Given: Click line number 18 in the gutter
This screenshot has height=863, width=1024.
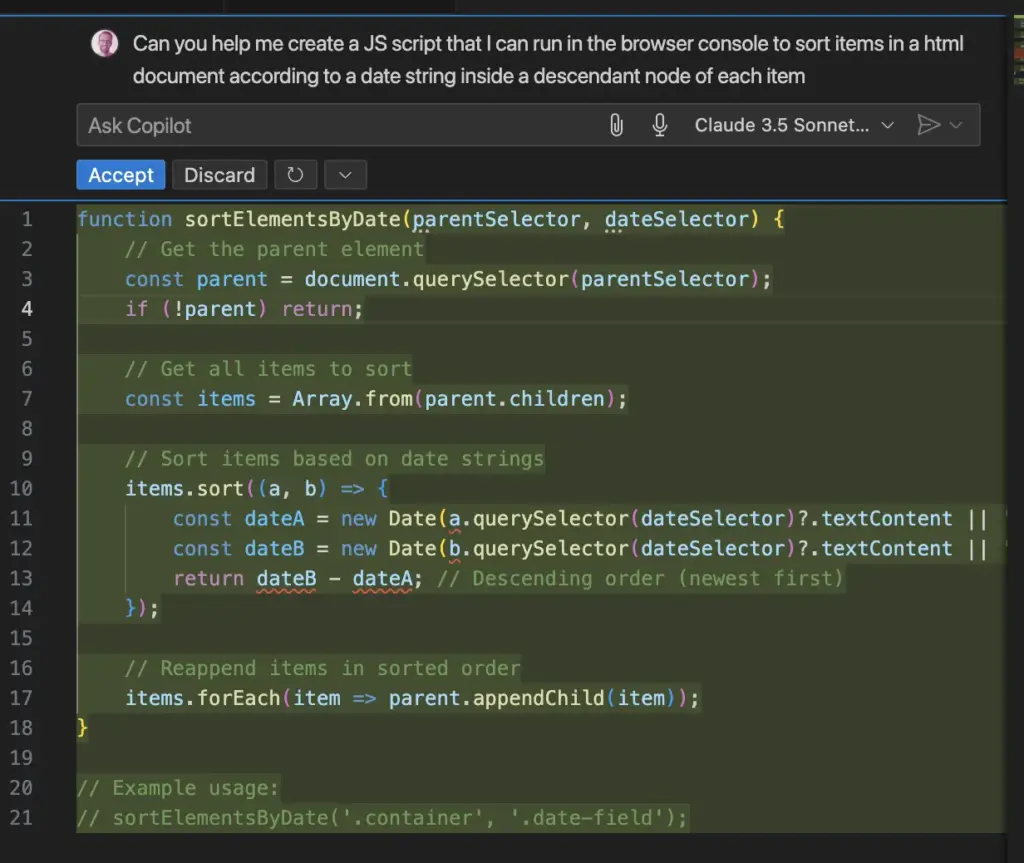Looking at the screenshot, I should [x=21, y=728].
